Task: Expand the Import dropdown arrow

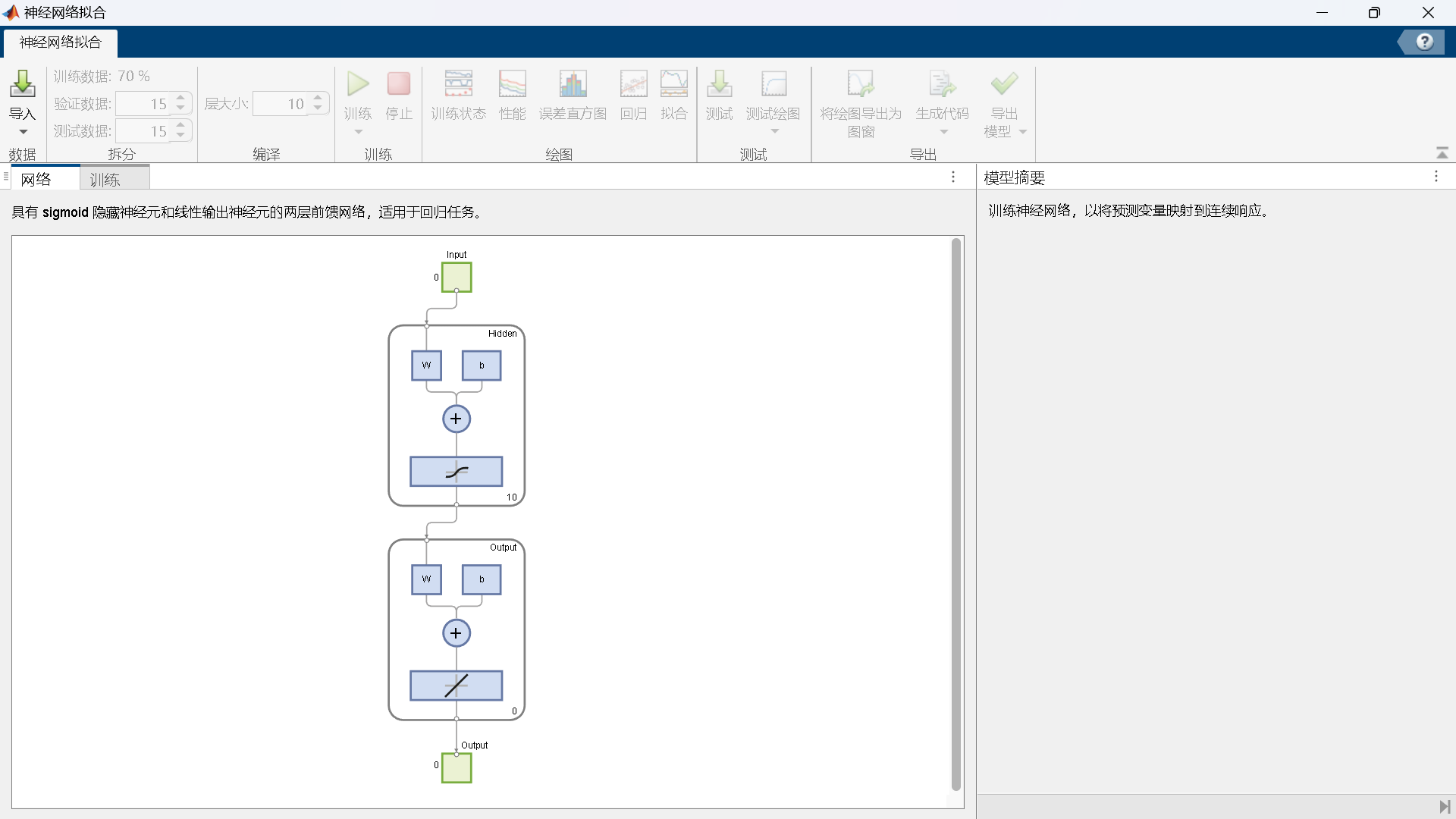Action: pos(23,132)
